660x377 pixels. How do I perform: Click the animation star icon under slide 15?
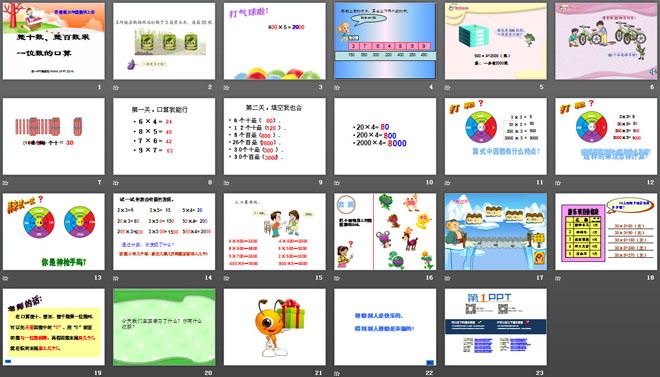pyautogui.click(x=226, y=278)
